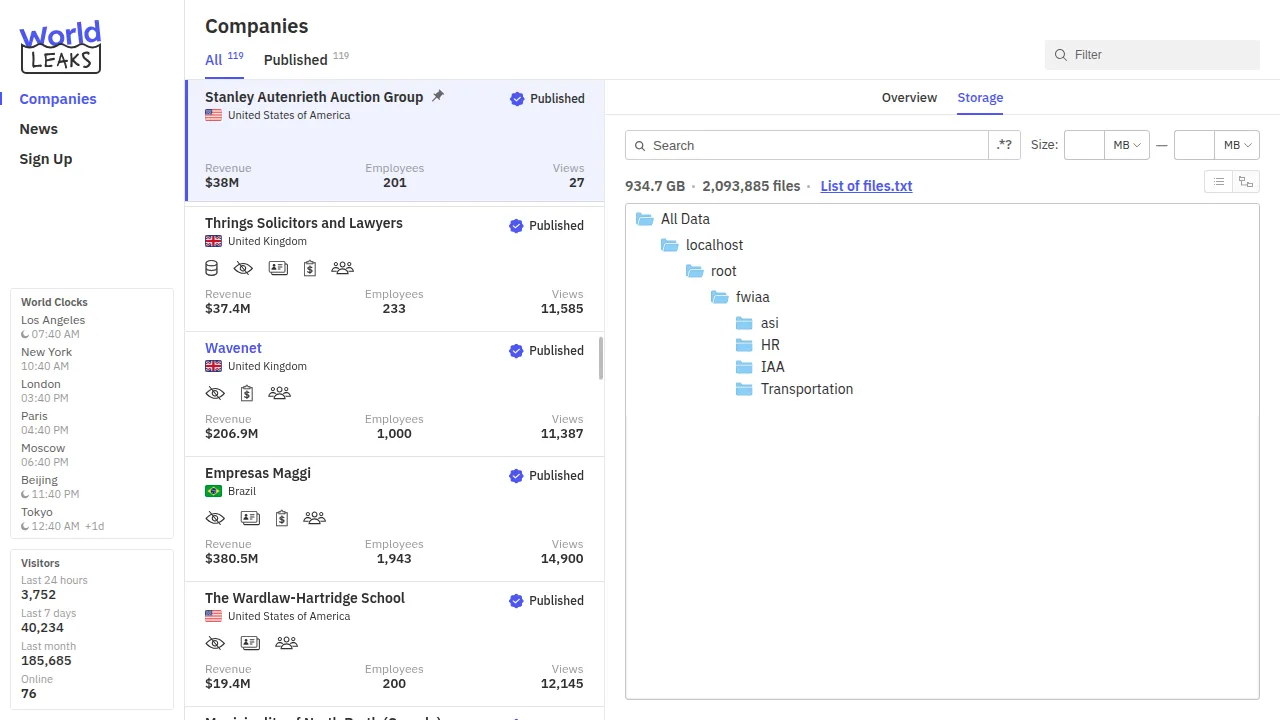
Task: Click the pin icon beside Stanley Autenrieth Auction Group
Action: (x=437, y=97)
